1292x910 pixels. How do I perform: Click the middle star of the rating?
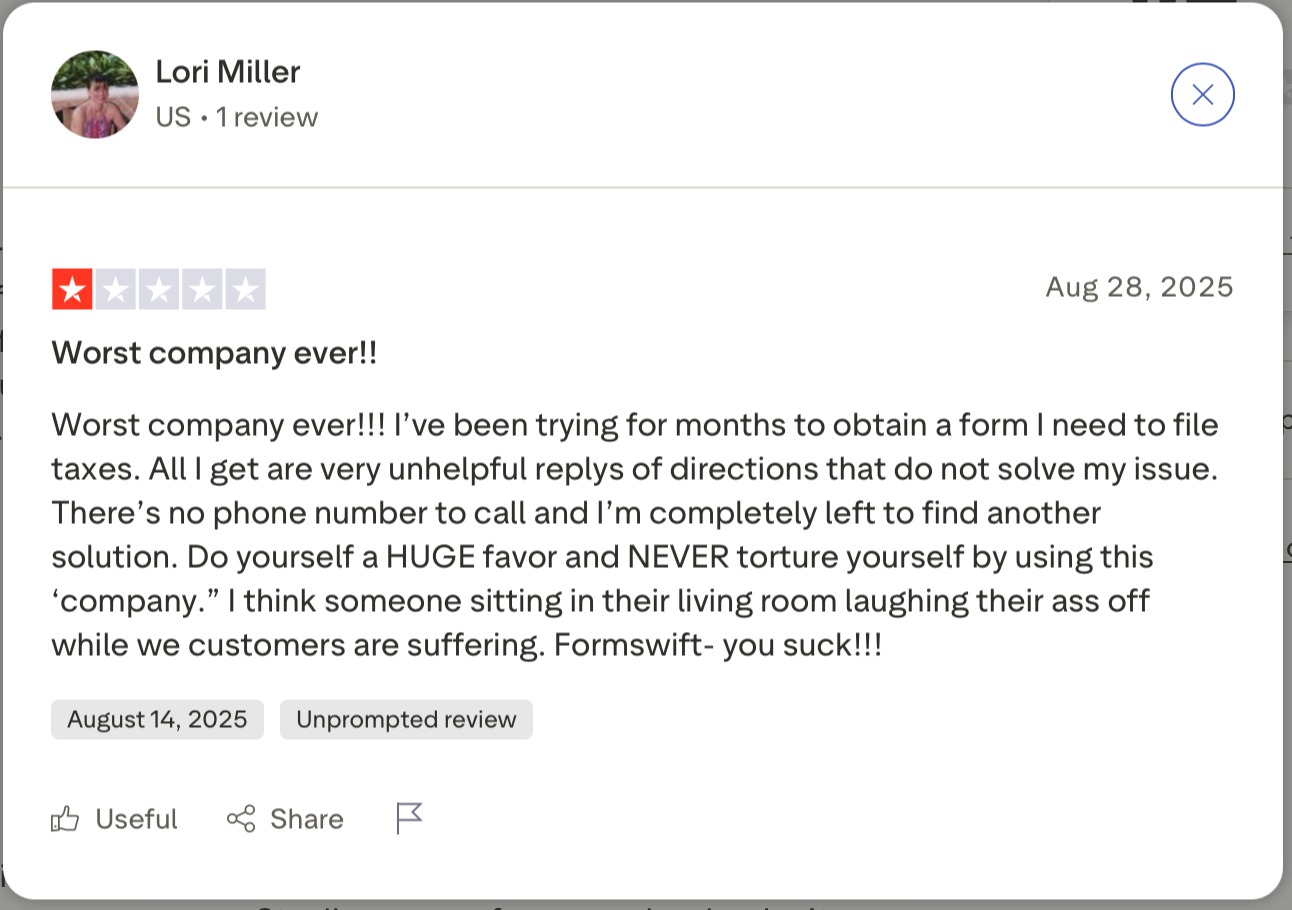[x=158, y=288]
